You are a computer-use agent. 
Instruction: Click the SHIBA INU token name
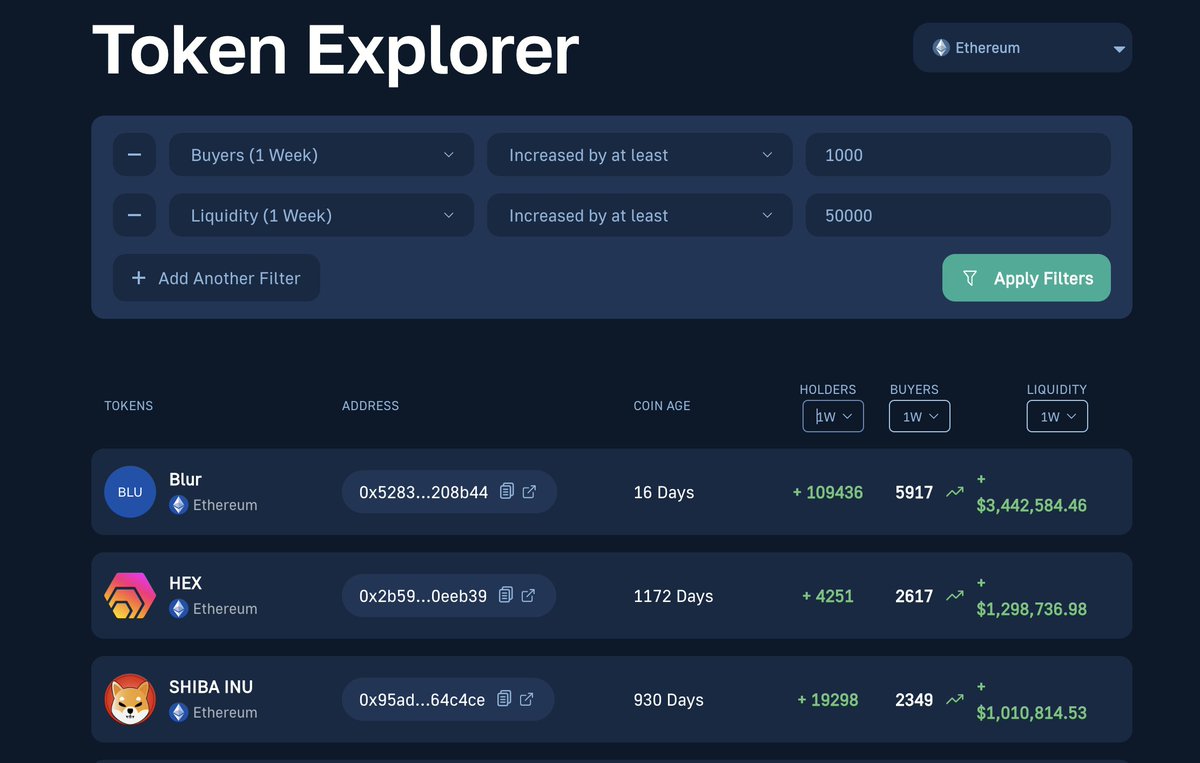(x=211, y=687)
